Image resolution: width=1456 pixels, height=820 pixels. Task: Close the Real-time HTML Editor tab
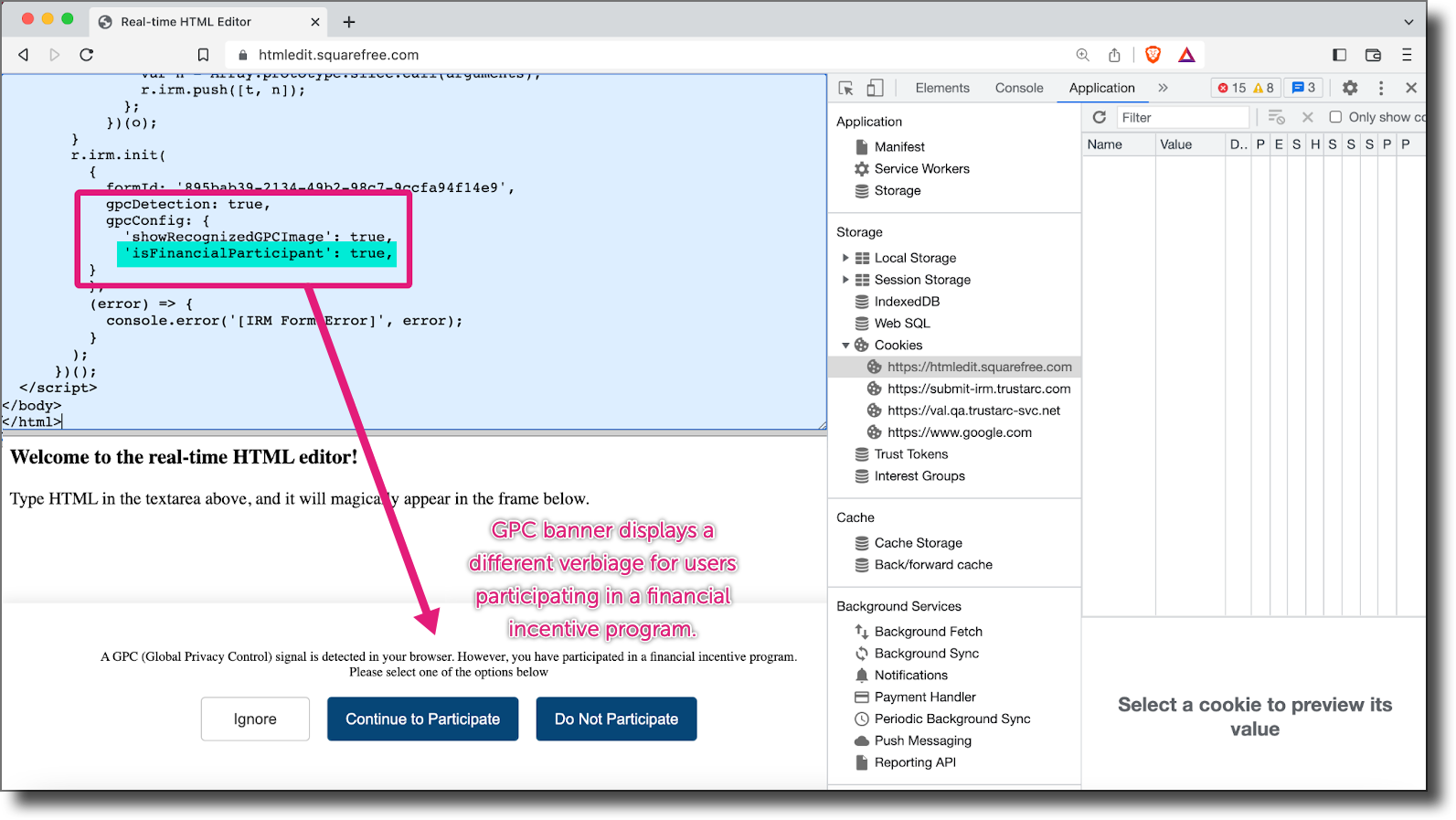[x=315, y=22]
